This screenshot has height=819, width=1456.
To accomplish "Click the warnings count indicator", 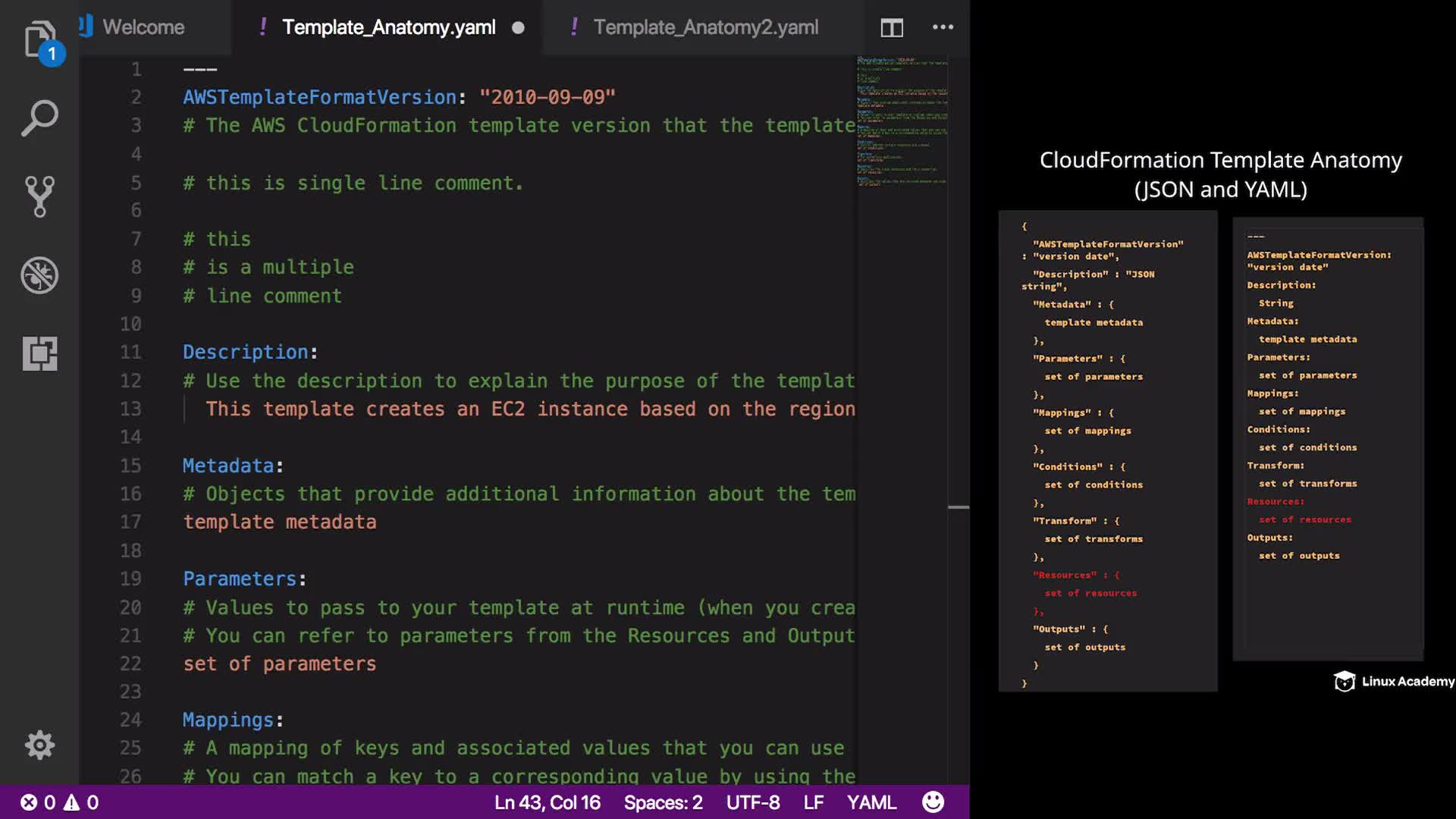I will (x=81, y=802).
